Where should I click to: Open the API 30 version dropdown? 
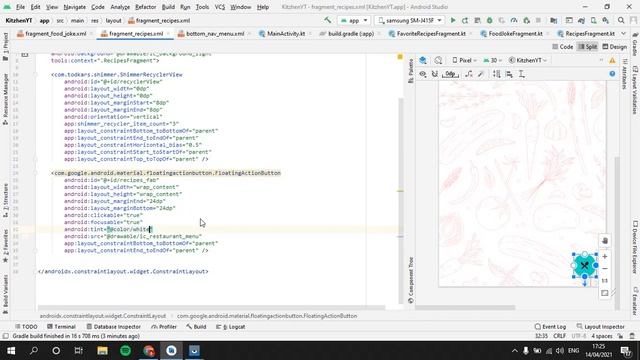click(x=493, y=60)
